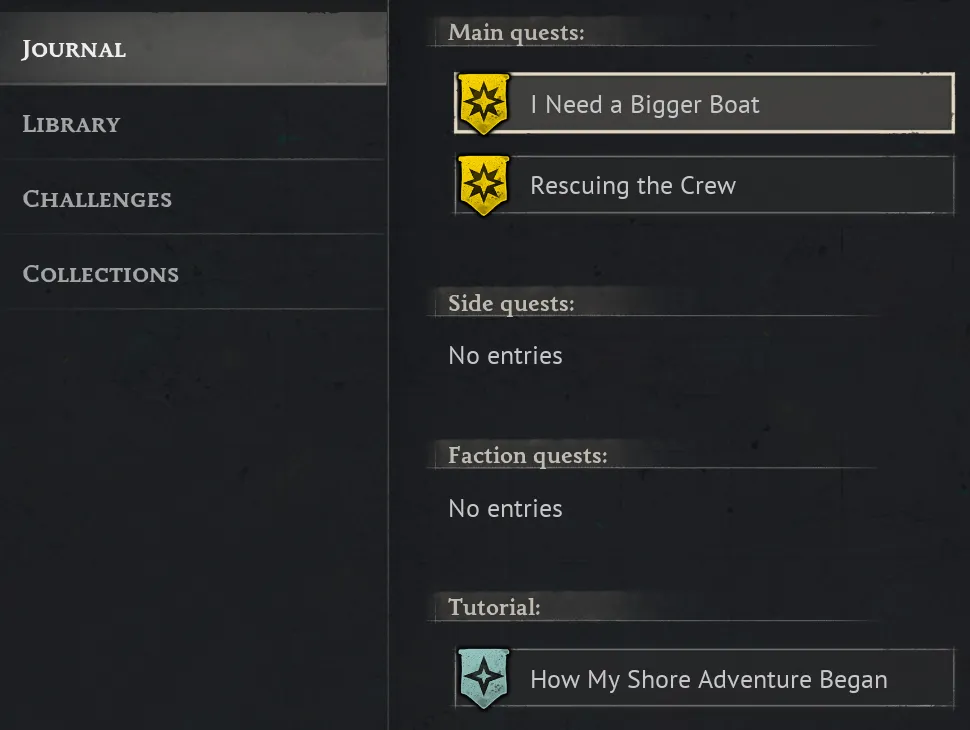Click the divider line under Faction quests header
Screen dimensions: 970x730
(x=650, y=469)
